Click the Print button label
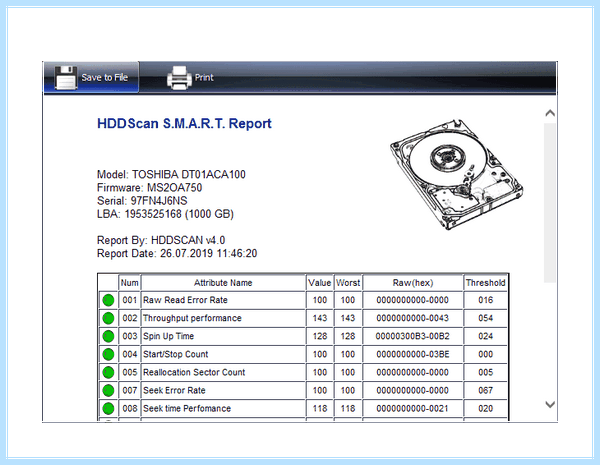Screen dimensions: 600x465 [x=204, y=77]
